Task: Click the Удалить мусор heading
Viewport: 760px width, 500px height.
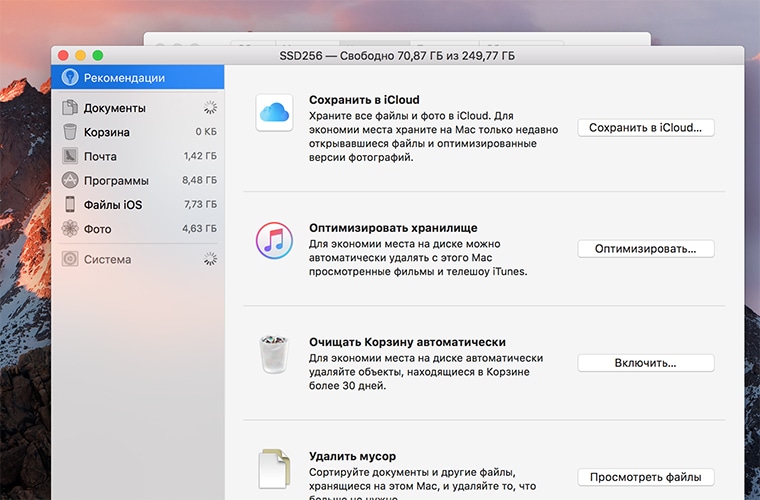Action: pos(352,456)
